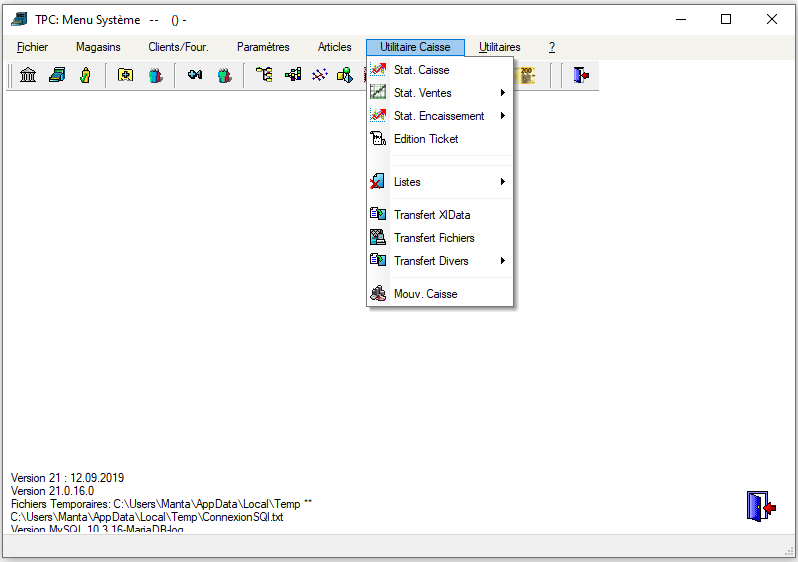Click the yellow person toolbar icon
Image resolution: width=798 pixels, height=562 pixels.
[x=86, y=75]
